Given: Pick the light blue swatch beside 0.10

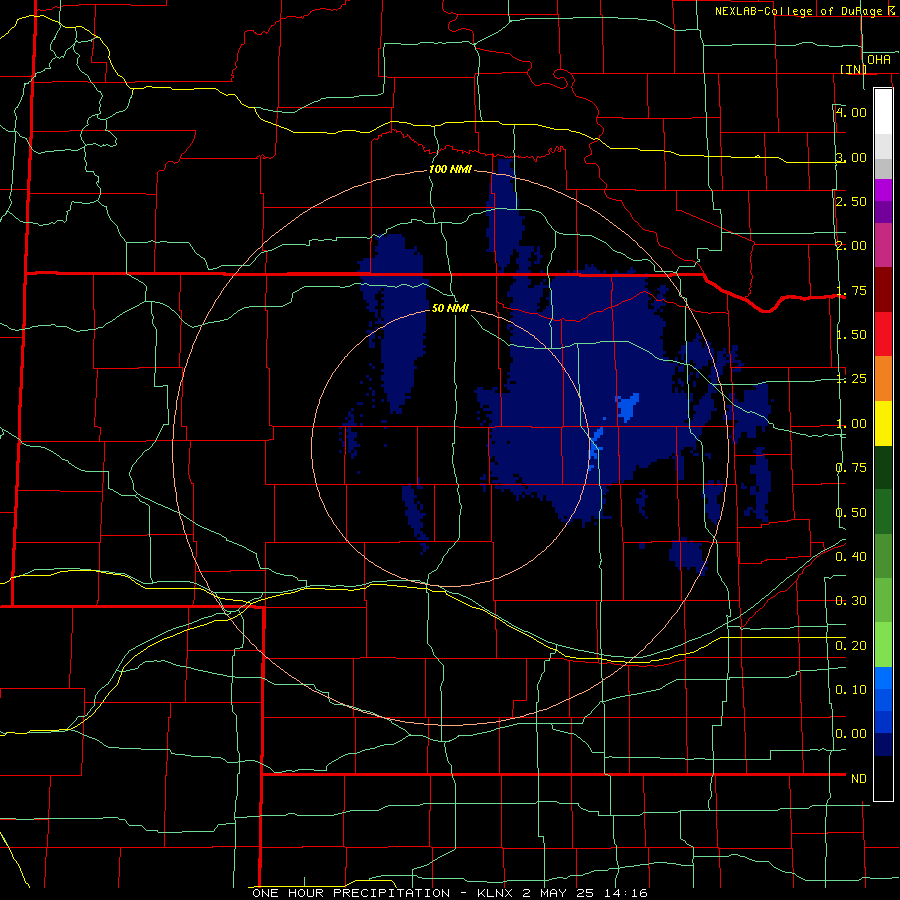Looking at the screenshot, I should [x=883, y=678].
